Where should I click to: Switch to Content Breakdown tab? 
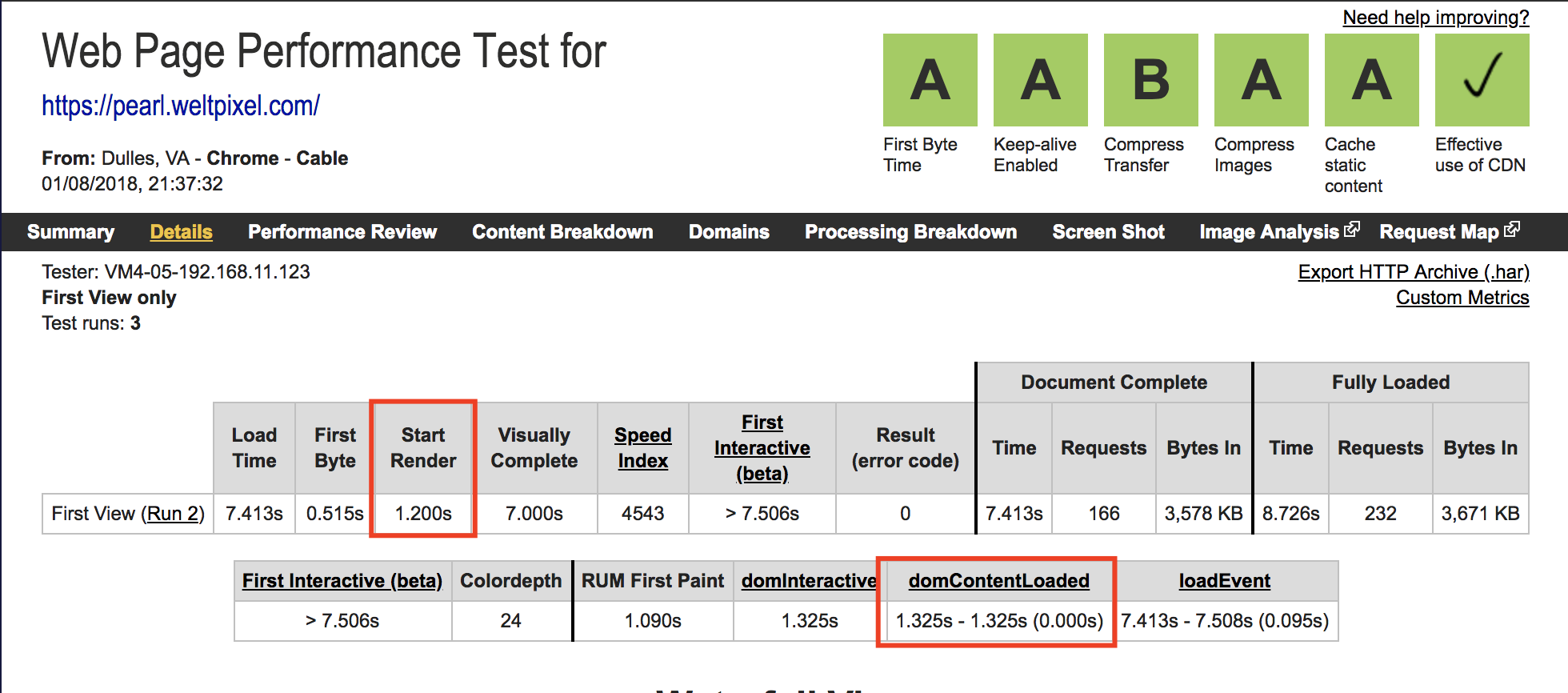coord(562,232)
